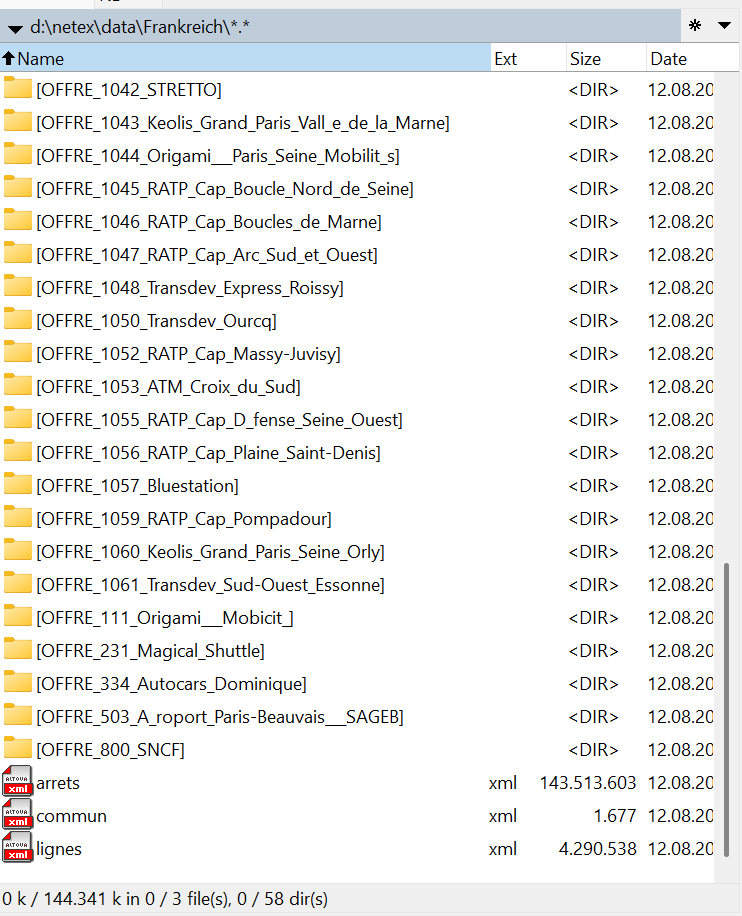Select folder icon of OFFRE_111_Origami__Mobicit_
742x916 pixels.
18,616
